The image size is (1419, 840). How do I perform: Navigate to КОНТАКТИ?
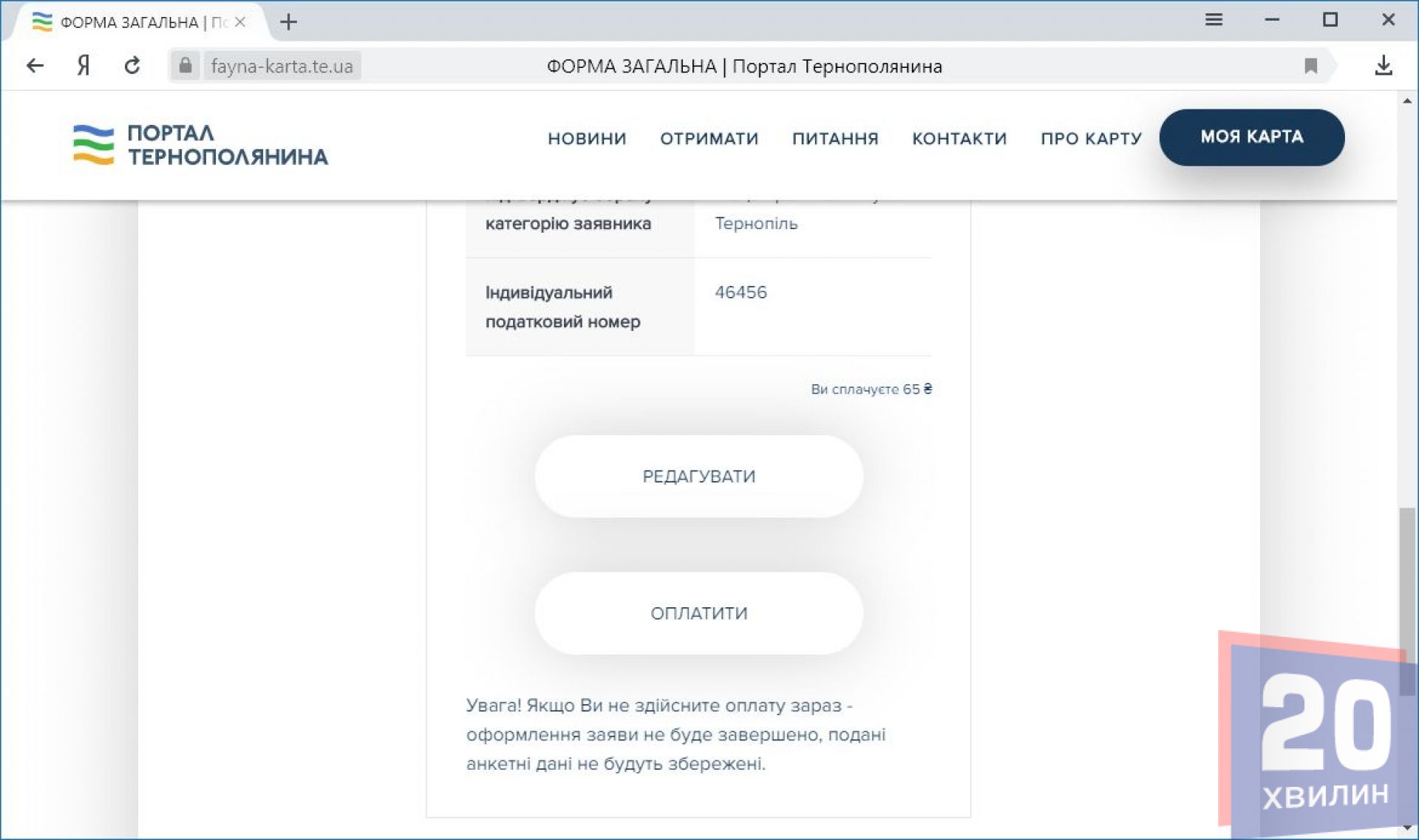(x=959, y=138)
